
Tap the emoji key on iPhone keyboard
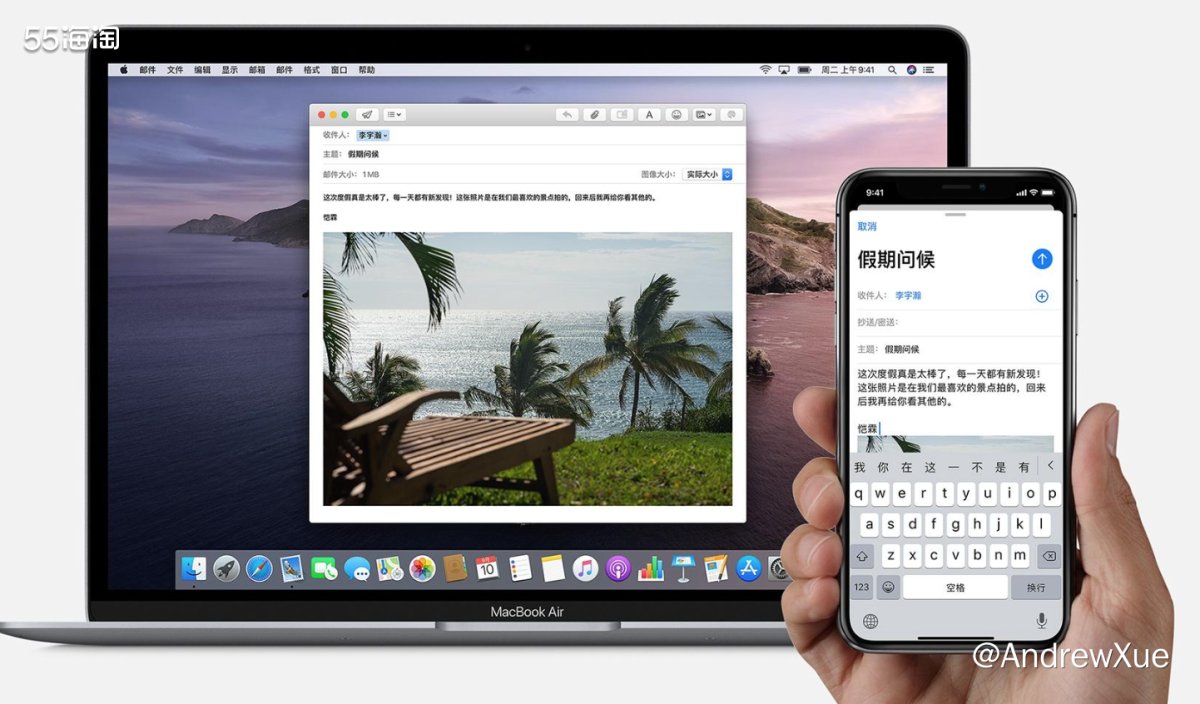click(887, 587)
